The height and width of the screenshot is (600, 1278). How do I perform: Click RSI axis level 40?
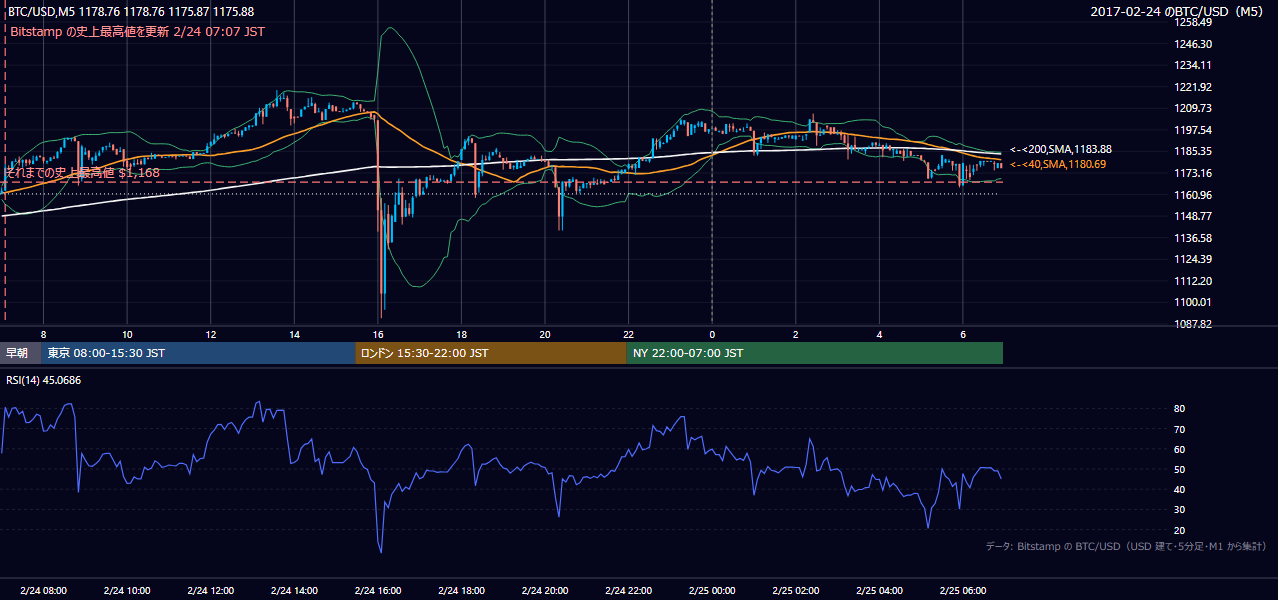pyautogui.click(x=1179, y=489)
